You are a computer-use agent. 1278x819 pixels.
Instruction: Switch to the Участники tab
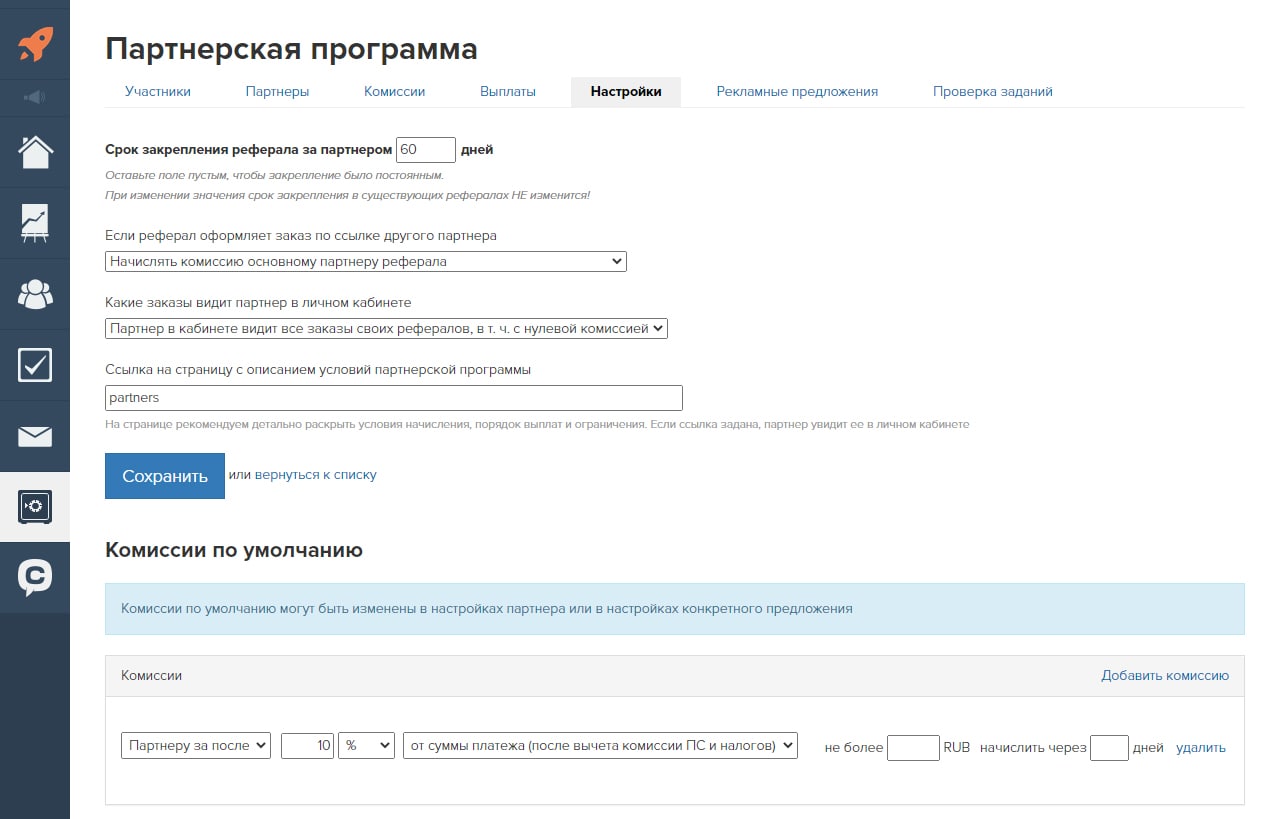point(158,91)
